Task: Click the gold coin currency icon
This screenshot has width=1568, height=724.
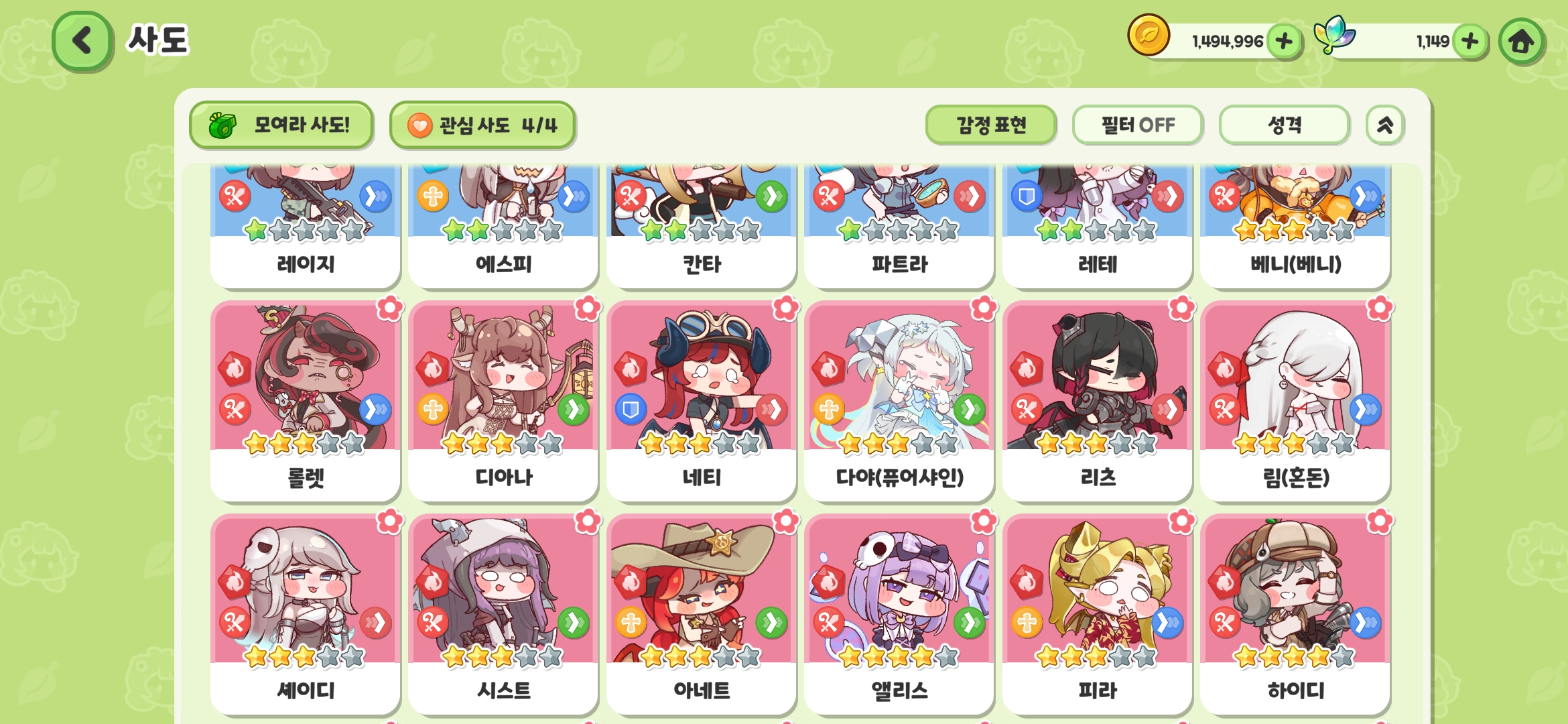Action: [x=1149, y=35]
